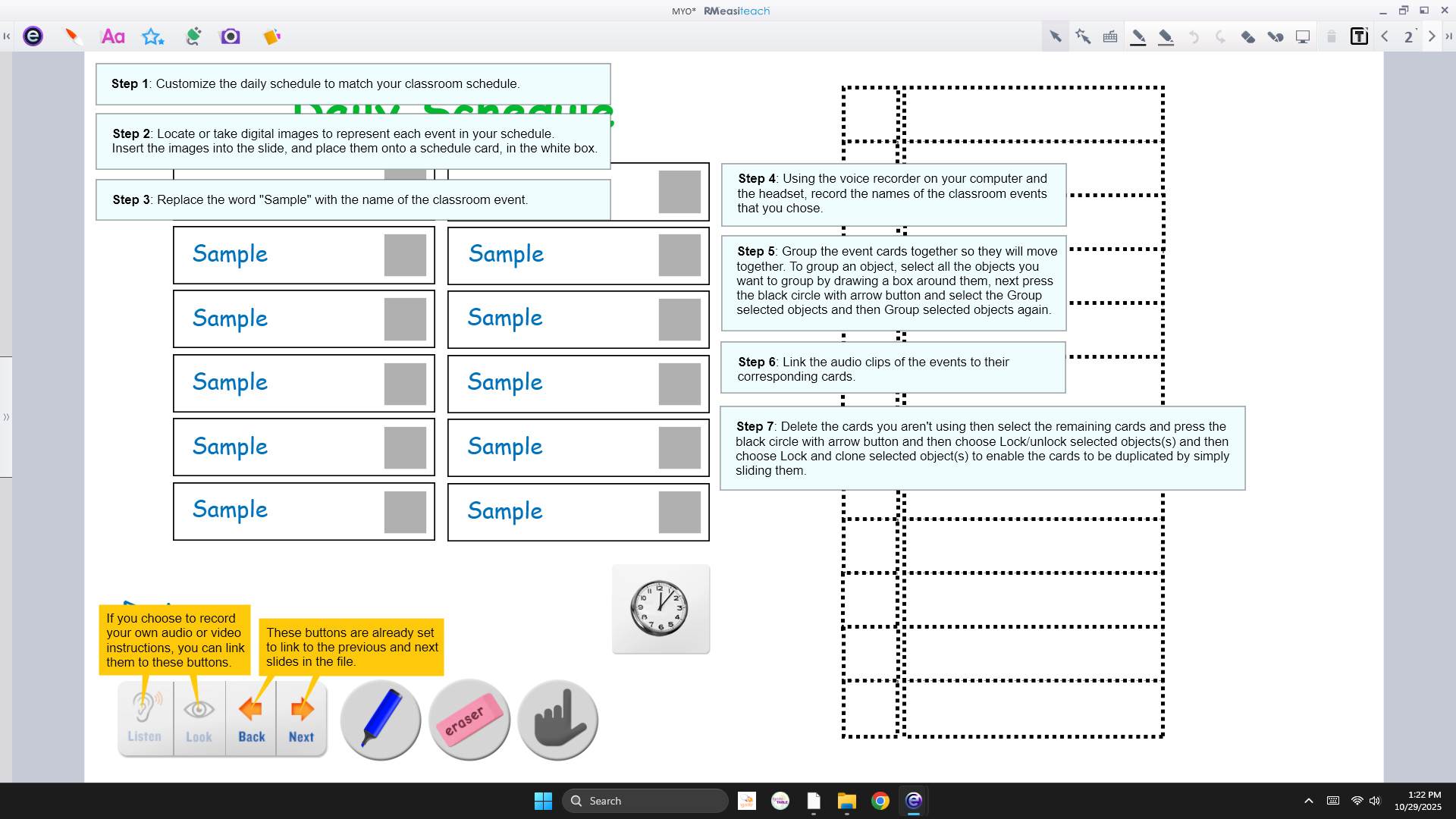Click the pointing hand round button
Screen dimensions: 1456x819
(558, 720)
